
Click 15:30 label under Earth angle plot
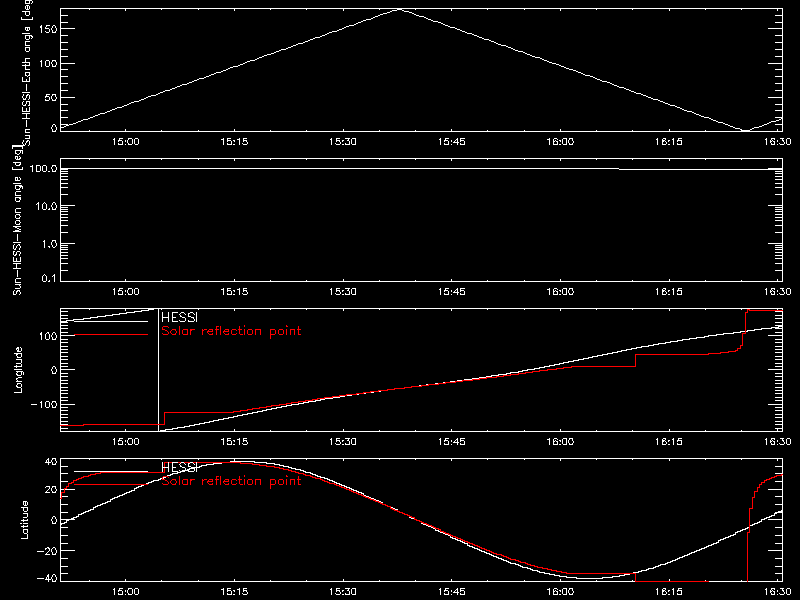pos(343,141)
